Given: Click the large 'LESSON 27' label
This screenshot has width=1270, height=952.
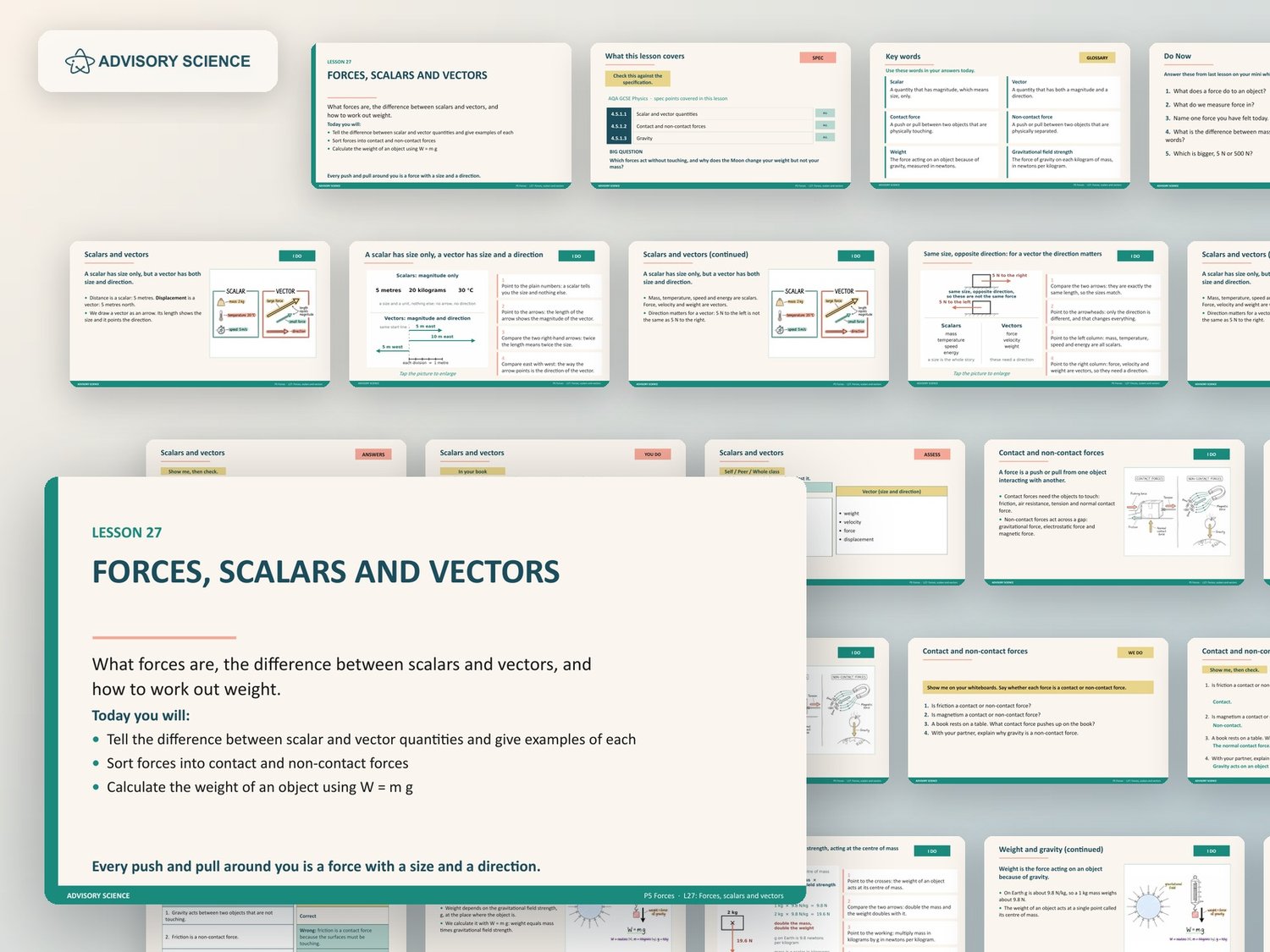Looking at the screenshot, I should click(x=127, y=532).
